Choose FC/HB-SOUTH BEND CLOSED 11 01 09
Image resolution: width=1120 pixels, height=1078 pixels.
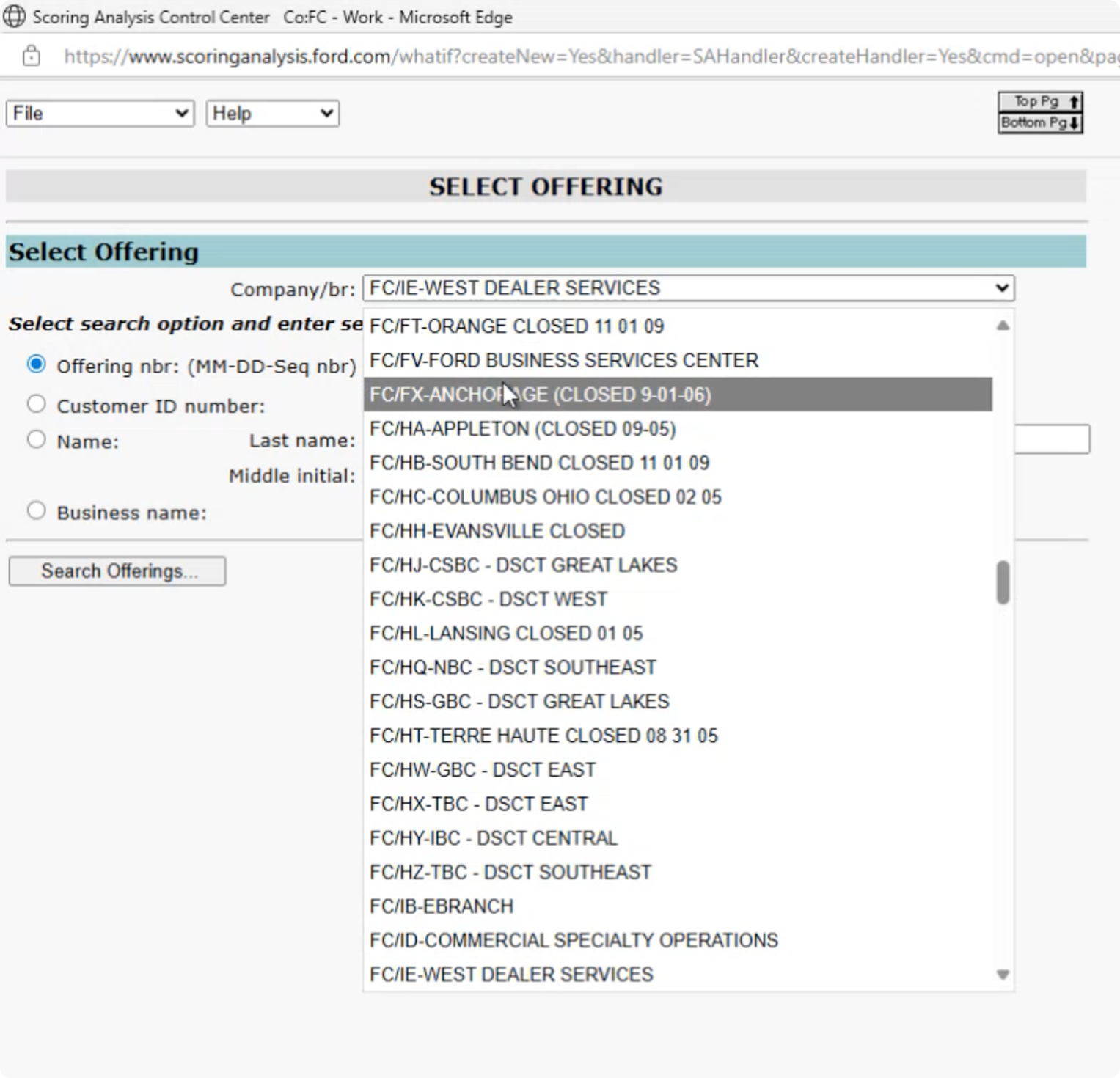678,463
